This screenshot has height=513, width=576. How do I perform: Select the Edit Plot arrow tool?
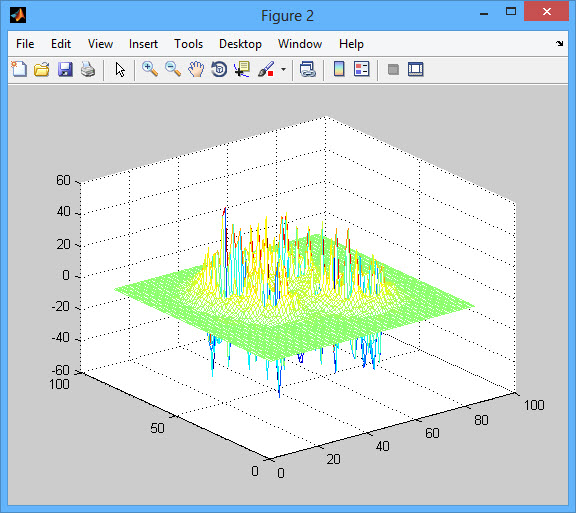point(120,69)
